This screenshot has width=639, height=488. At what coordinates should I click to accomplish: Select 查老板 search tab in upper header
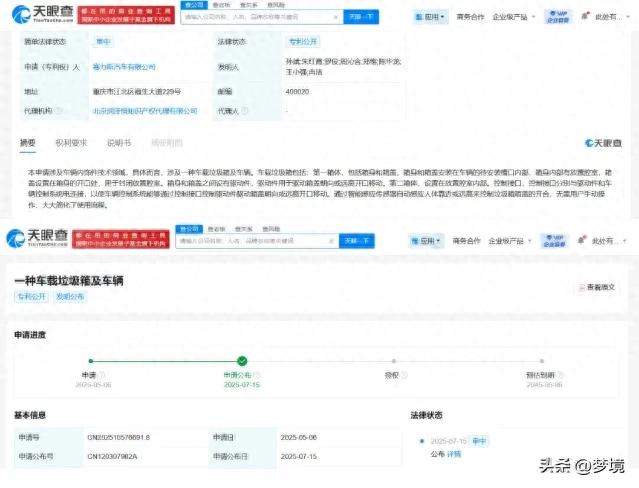click(x=221, y=5)
